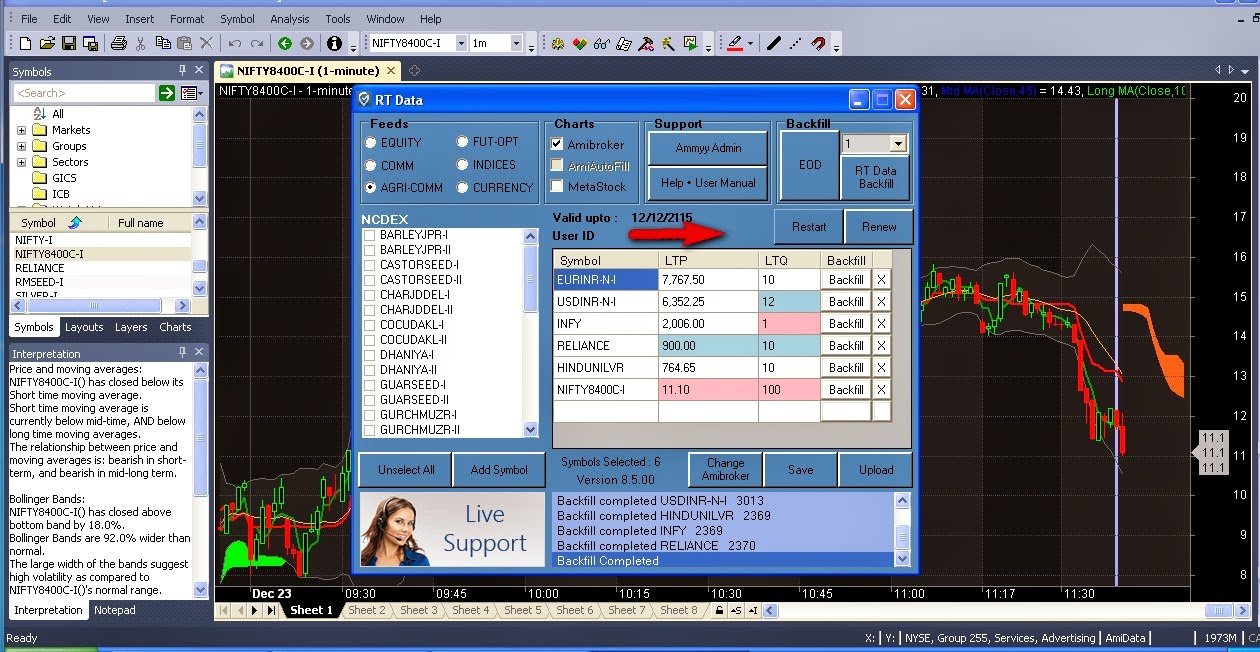Click the chart lock icon near sheet tabs

coord(719,610)
